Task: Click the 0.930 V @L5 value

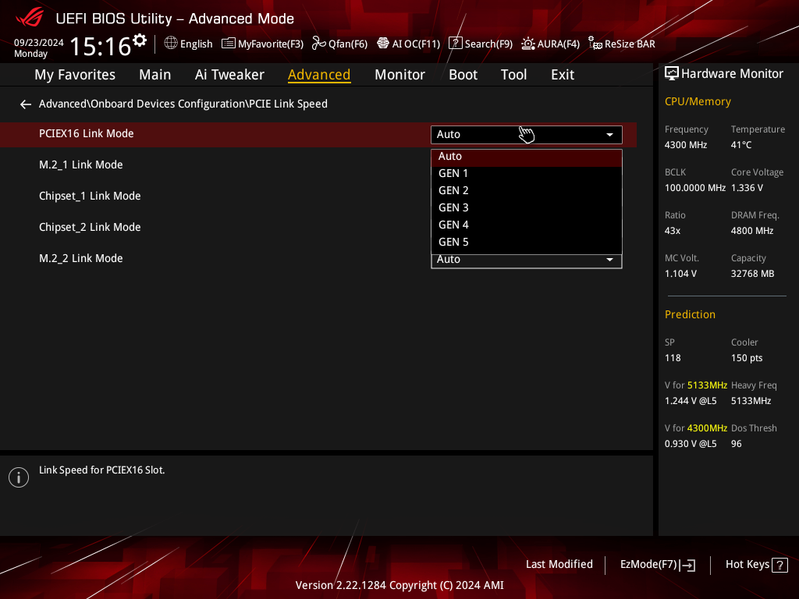Action: point(690,444)
